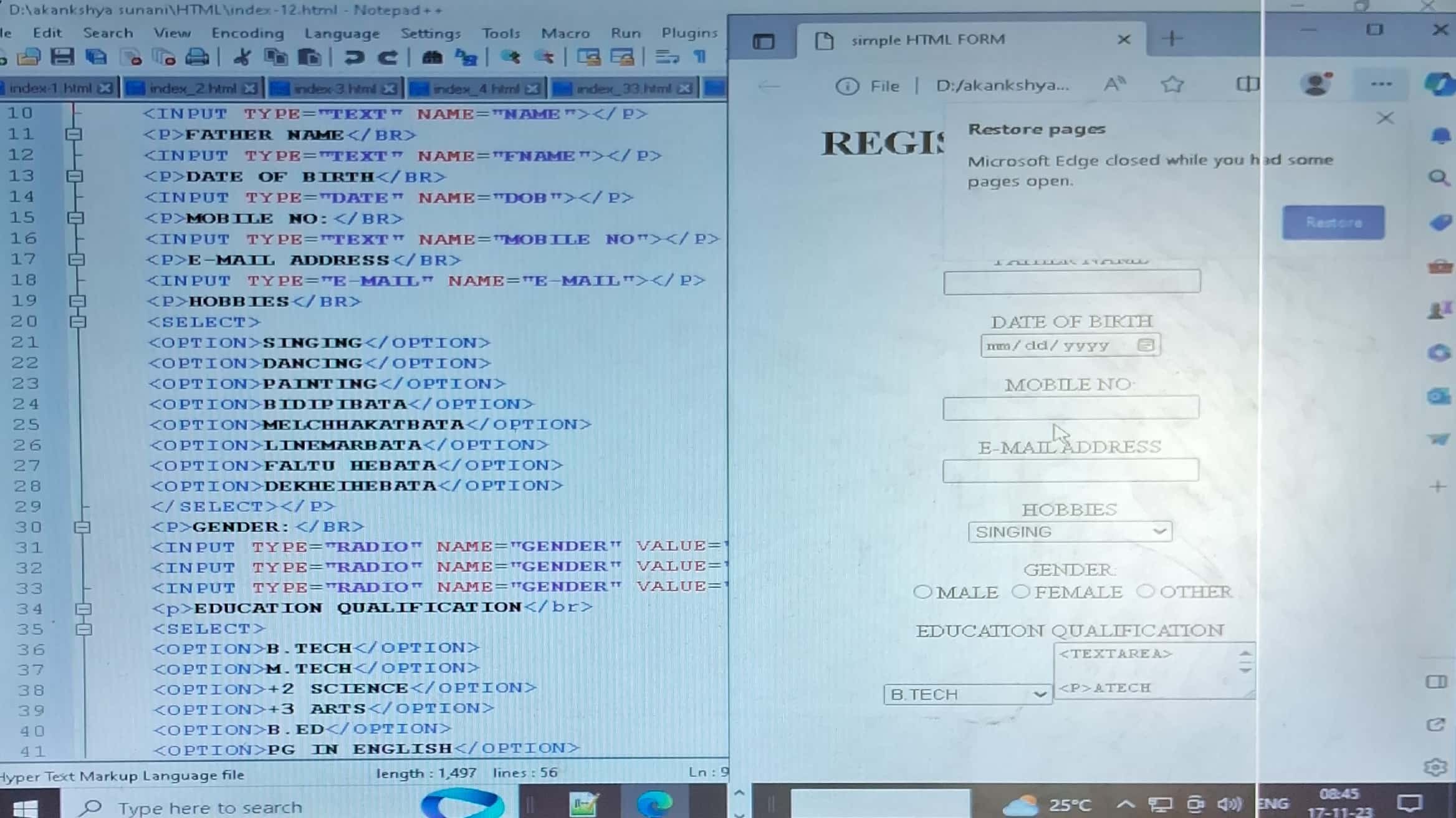Viewport: 1456px width, 818px height.
Task: Open the Encoding menu
Action: pyautogui.click(x=247, y=33)
